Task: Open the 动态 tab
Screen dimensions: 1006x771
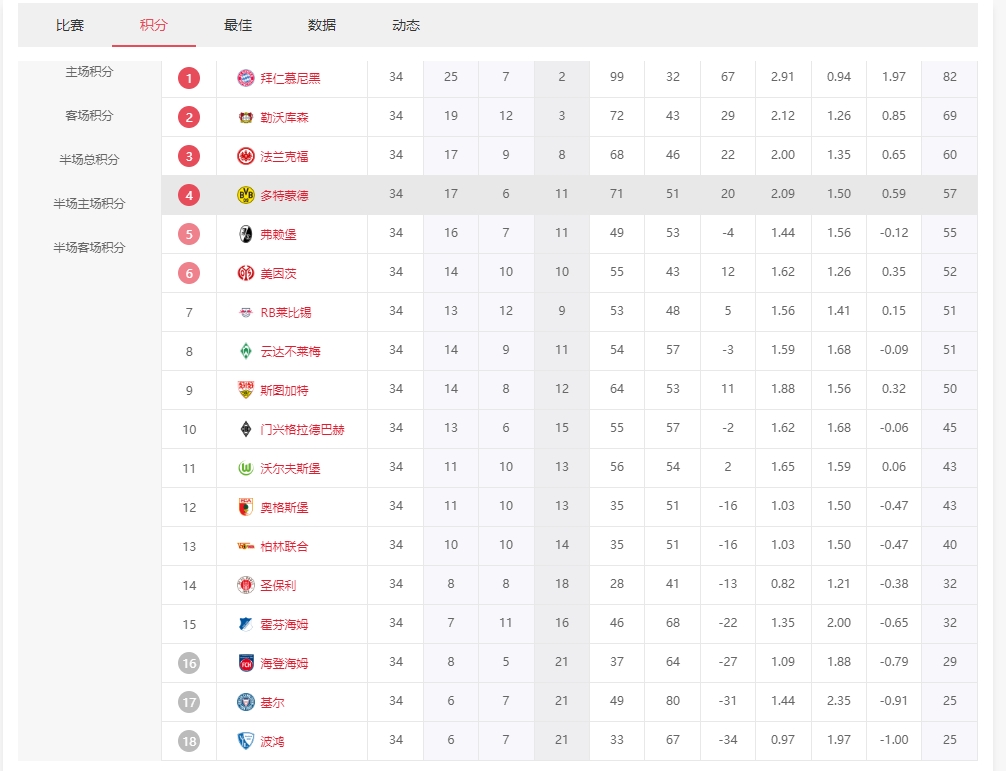Action: point(406,25)
